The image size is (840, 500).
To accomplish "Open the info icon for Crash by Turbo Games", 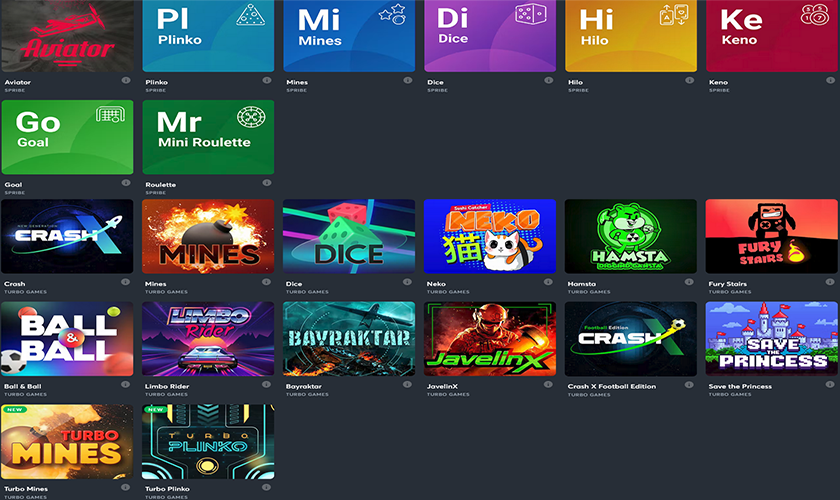I will click(x=125, y=282).
